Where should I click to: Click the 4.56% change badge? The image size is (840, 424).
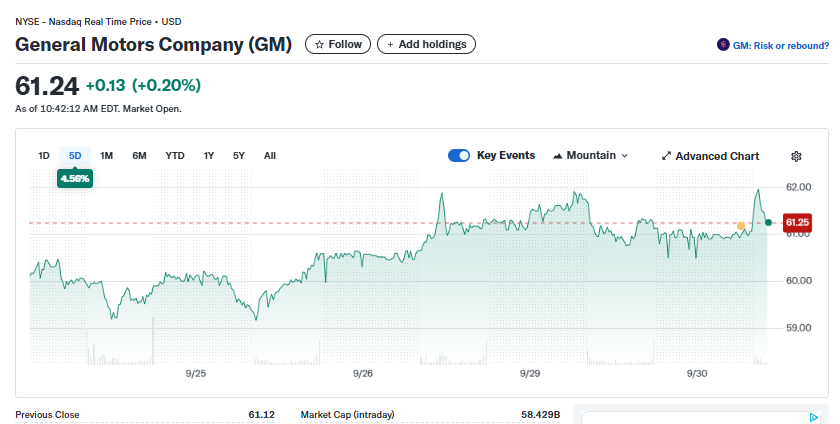coord(75,178)
